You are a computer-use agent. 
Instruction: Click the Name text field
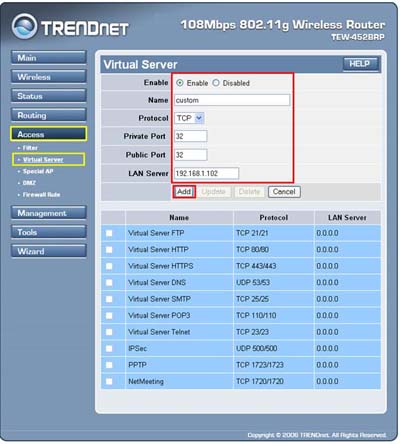click(x=232, y=100)
